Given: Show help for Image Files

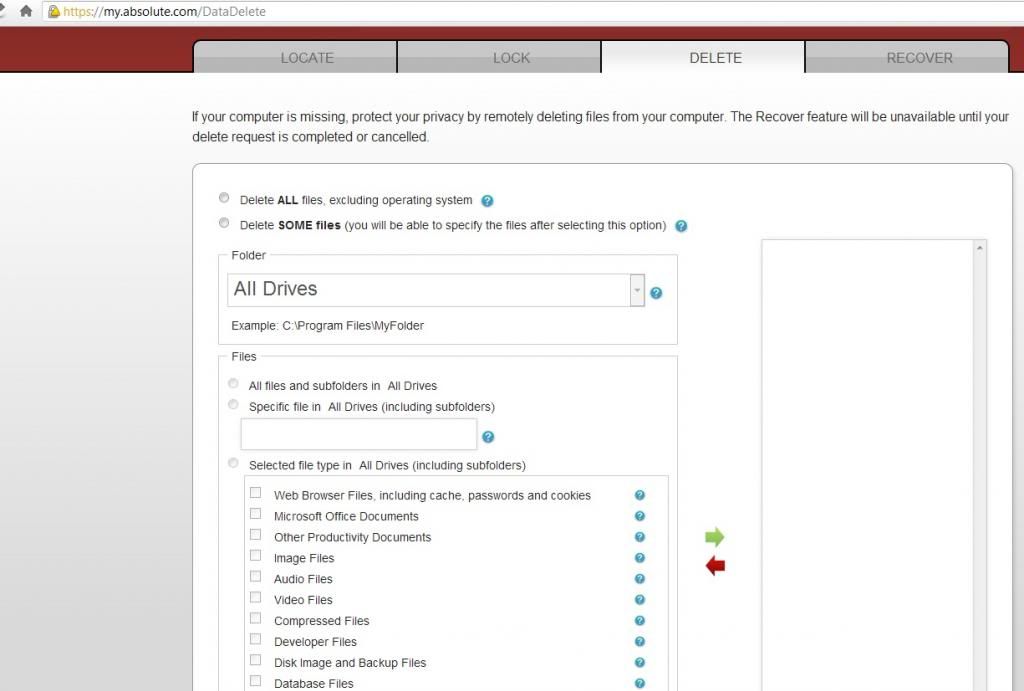Looking at the screenshot, I should [x=640, y=558].
